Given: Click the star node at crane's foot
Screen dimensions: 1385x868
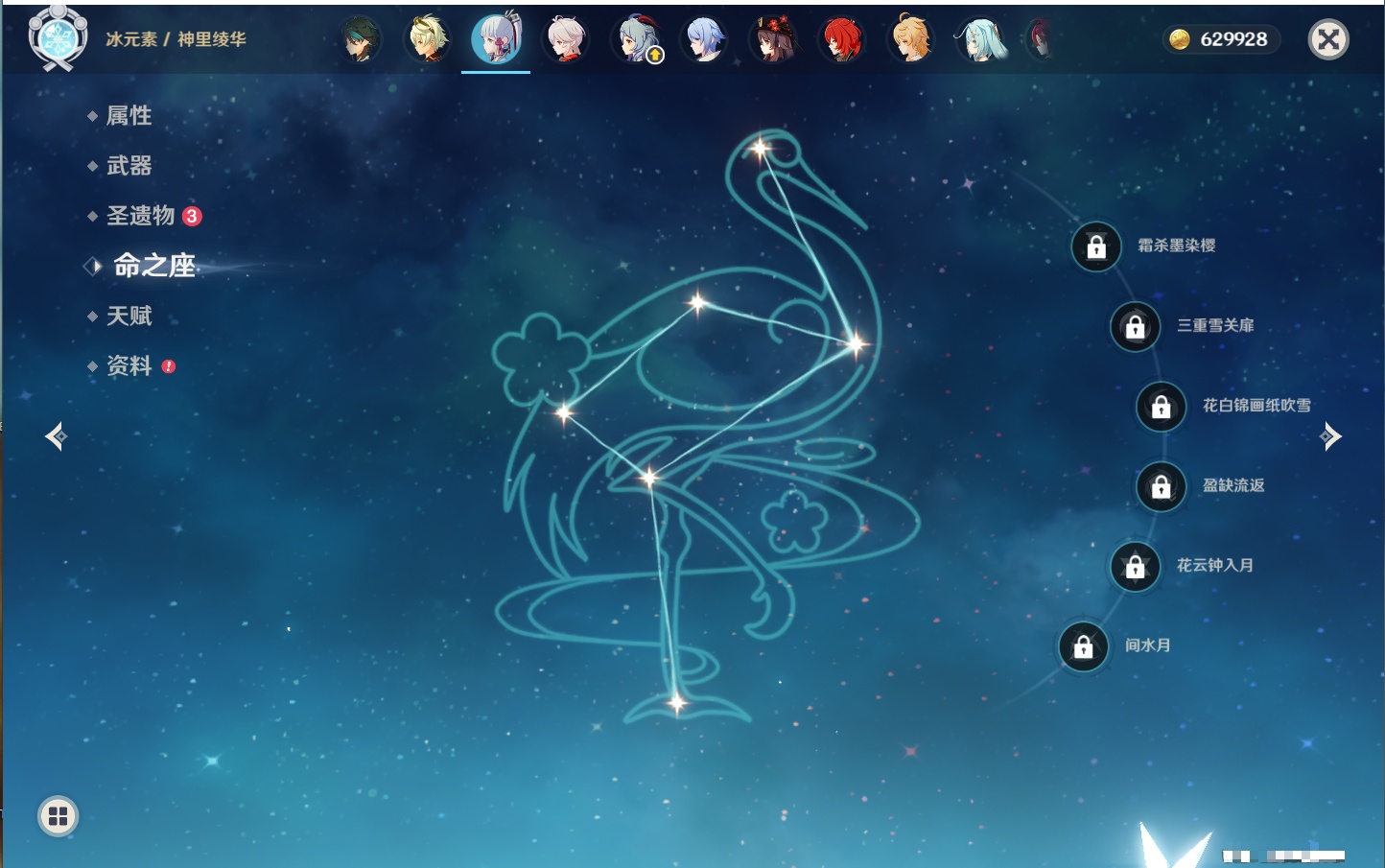Looking at the screenshot, I should point(677,703).
